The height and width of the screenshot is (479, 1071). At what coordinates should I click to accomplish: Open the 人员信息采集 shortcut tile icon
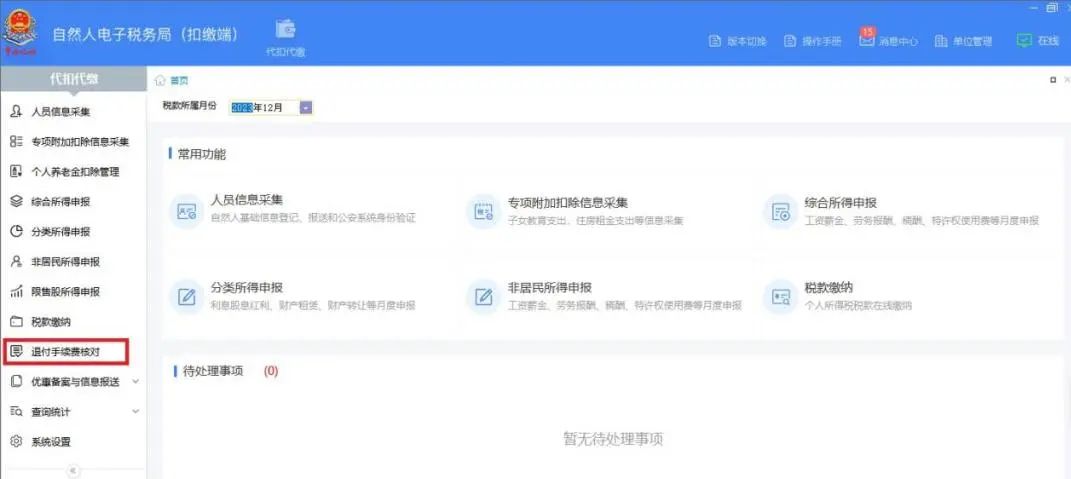coord(186,211)
